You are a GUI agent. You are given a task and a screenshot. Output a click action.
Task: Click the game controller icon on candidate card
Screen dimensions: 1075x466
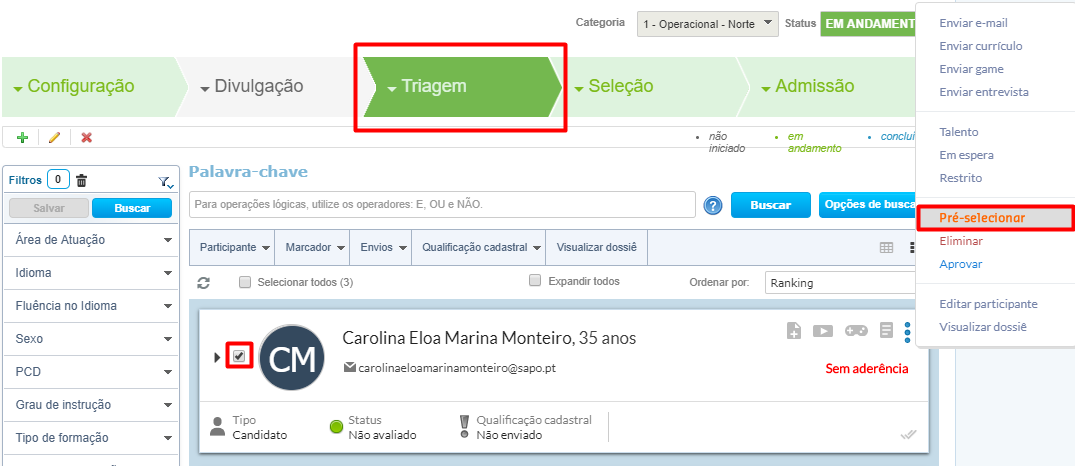(857, 330)
